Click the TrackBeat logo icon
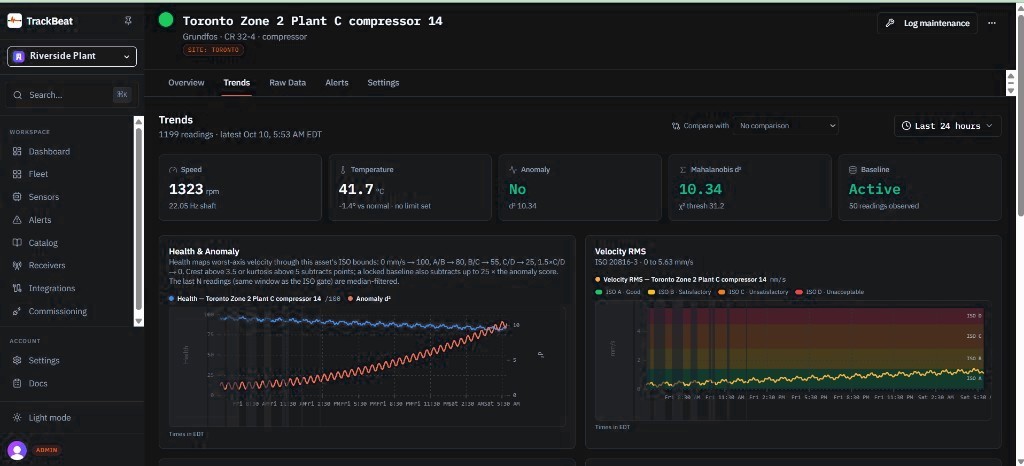This screenshot has width=1024, height=466. 14,21
